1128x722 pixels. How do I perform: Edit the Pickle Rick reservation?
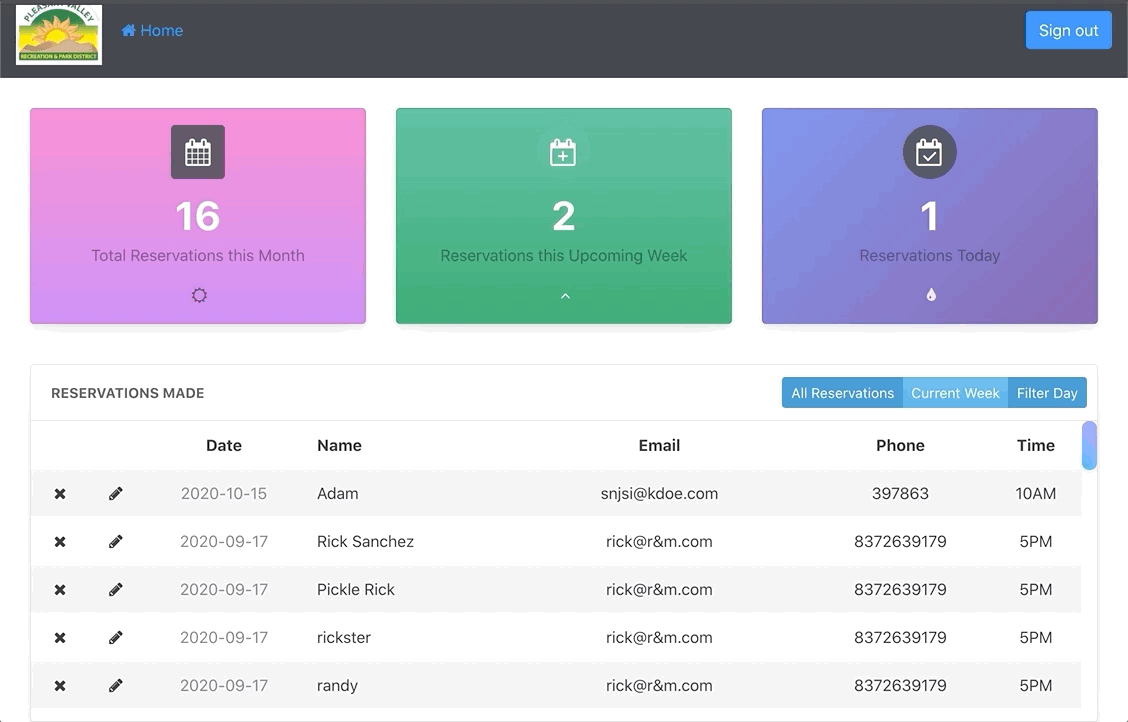[x=116, y=590]
